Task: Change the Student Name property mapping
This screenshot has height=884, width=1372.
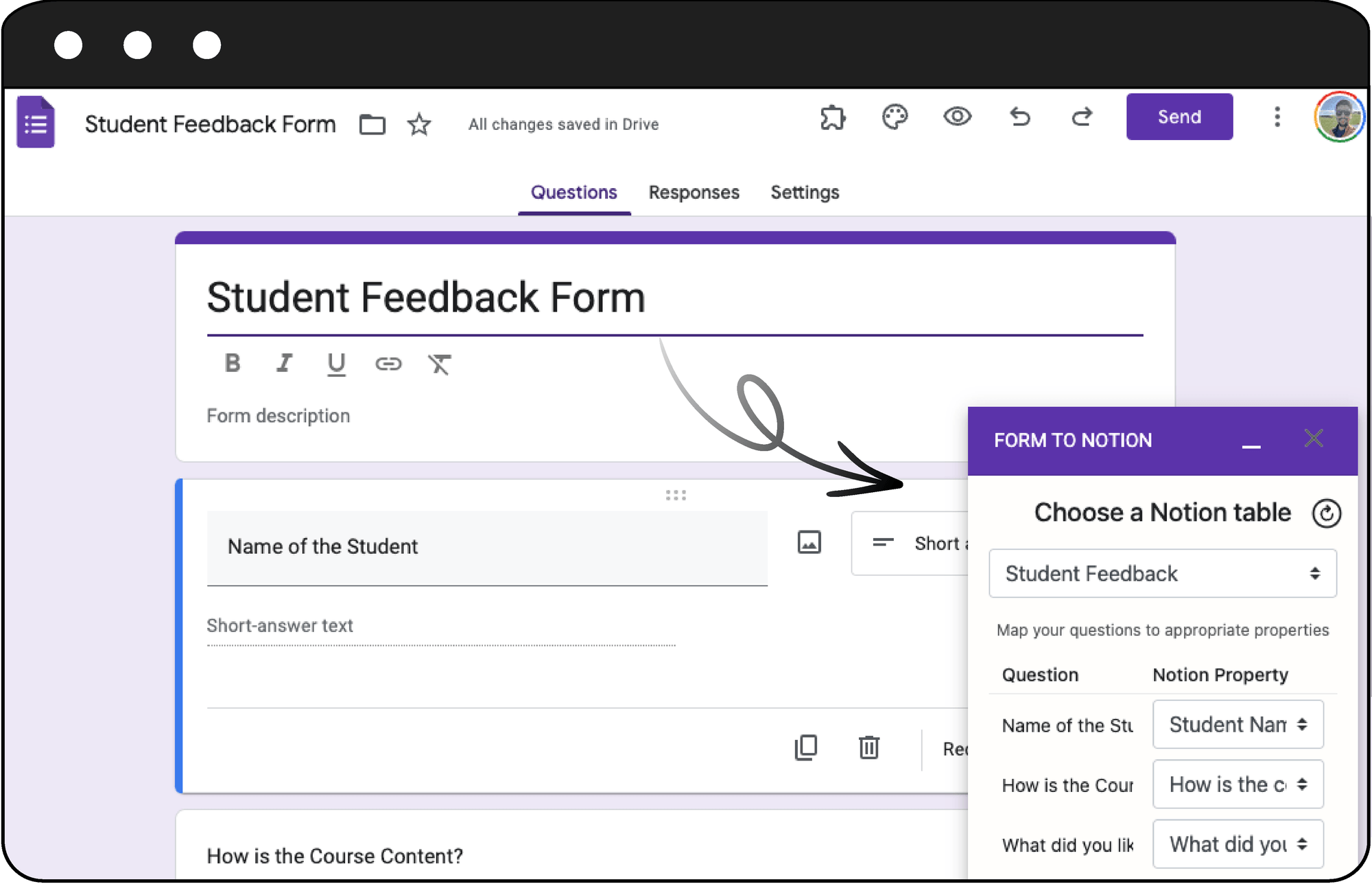Action: [x=1238, y=724]
